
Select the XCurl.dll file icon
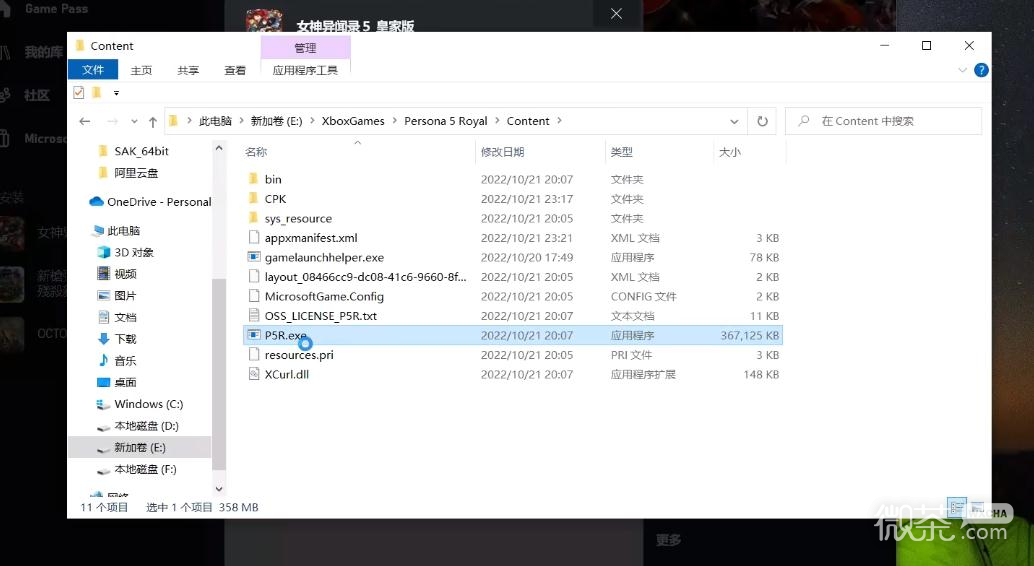pyautogui.click(x=253, y=374)
